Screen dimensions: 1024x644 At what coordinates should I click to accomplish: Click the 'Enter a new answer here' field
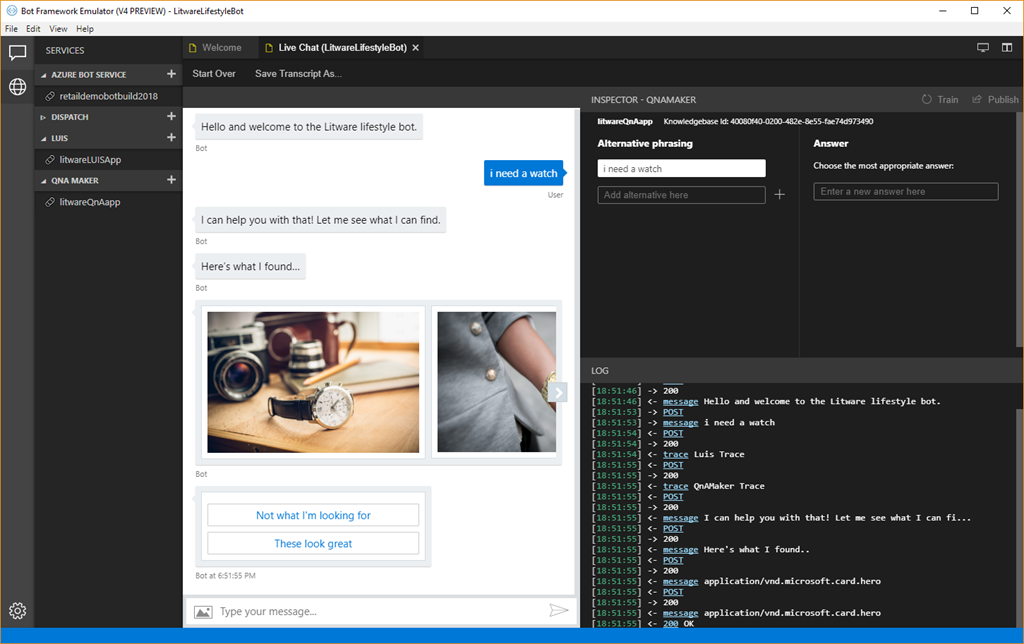(905, 191)
